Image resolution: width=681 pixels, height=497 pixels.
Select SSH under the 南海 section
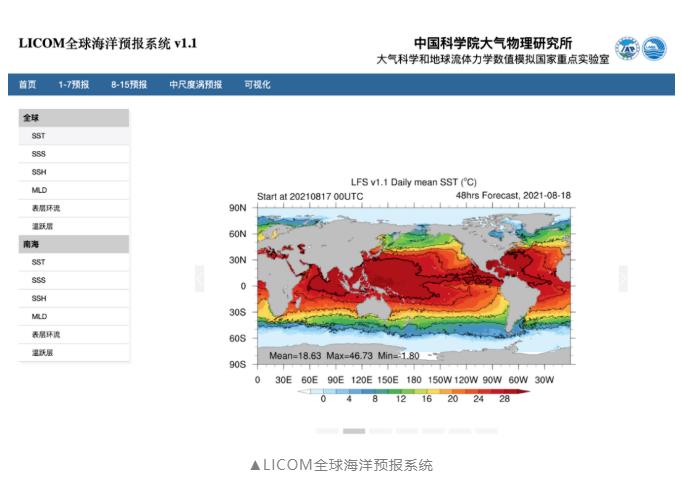click(x=74, y=298)
